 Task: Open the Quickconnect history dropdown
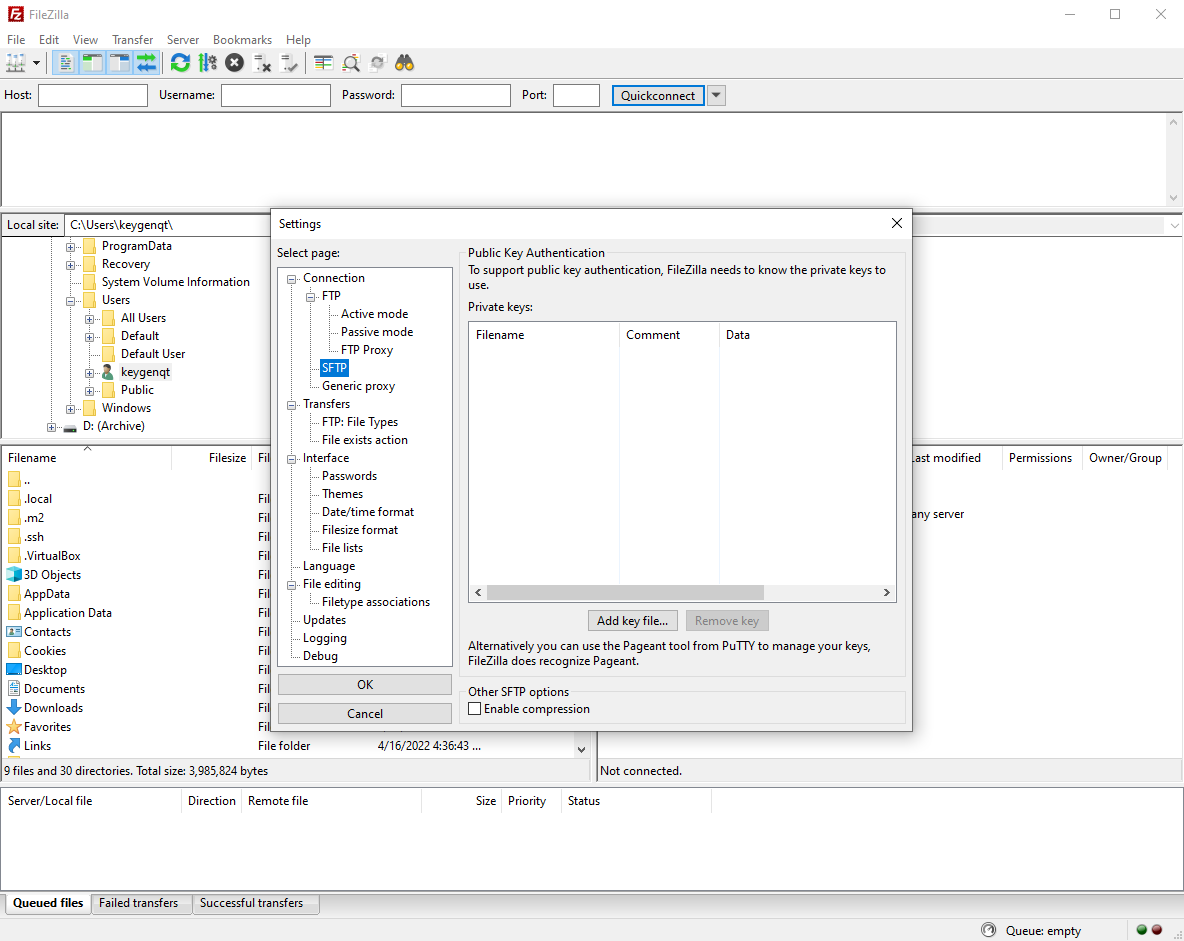click(x=716, y=95)
